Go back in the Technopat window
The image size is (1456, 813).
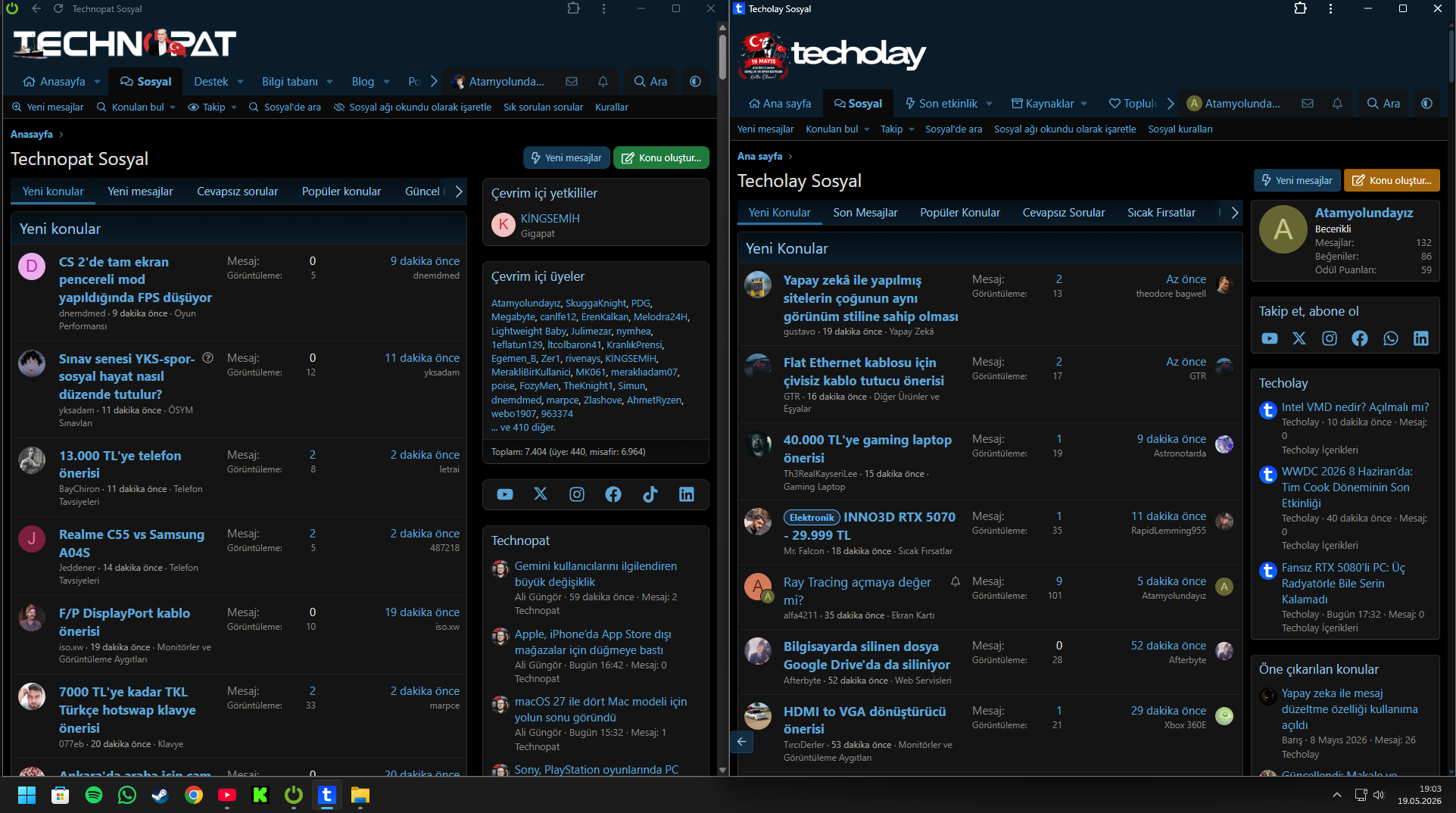pos(36,8)
